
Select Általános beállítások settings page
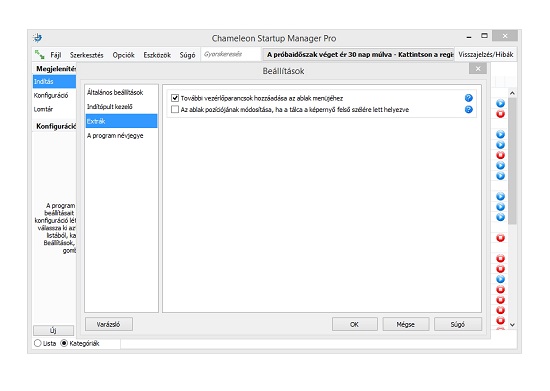121,93
